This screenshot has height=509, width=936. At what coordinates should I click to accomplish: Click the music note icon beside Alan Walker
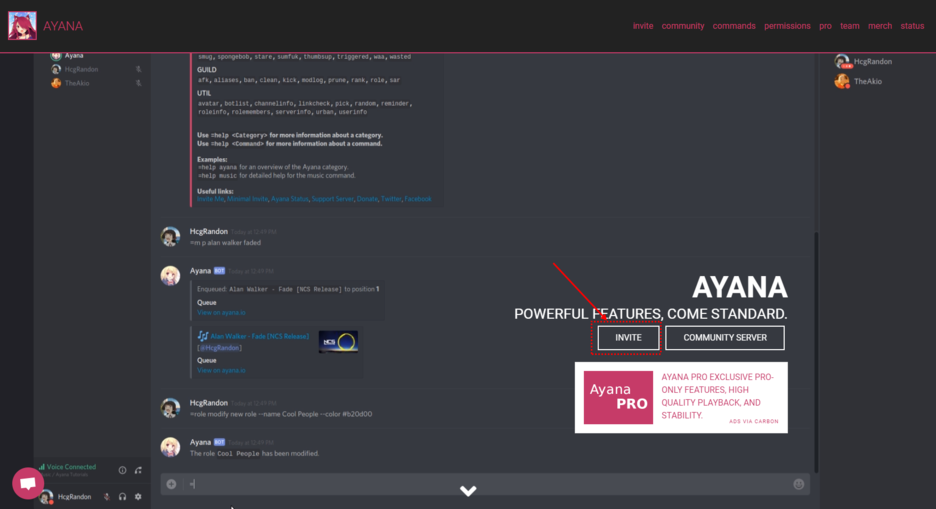point(203,336)
